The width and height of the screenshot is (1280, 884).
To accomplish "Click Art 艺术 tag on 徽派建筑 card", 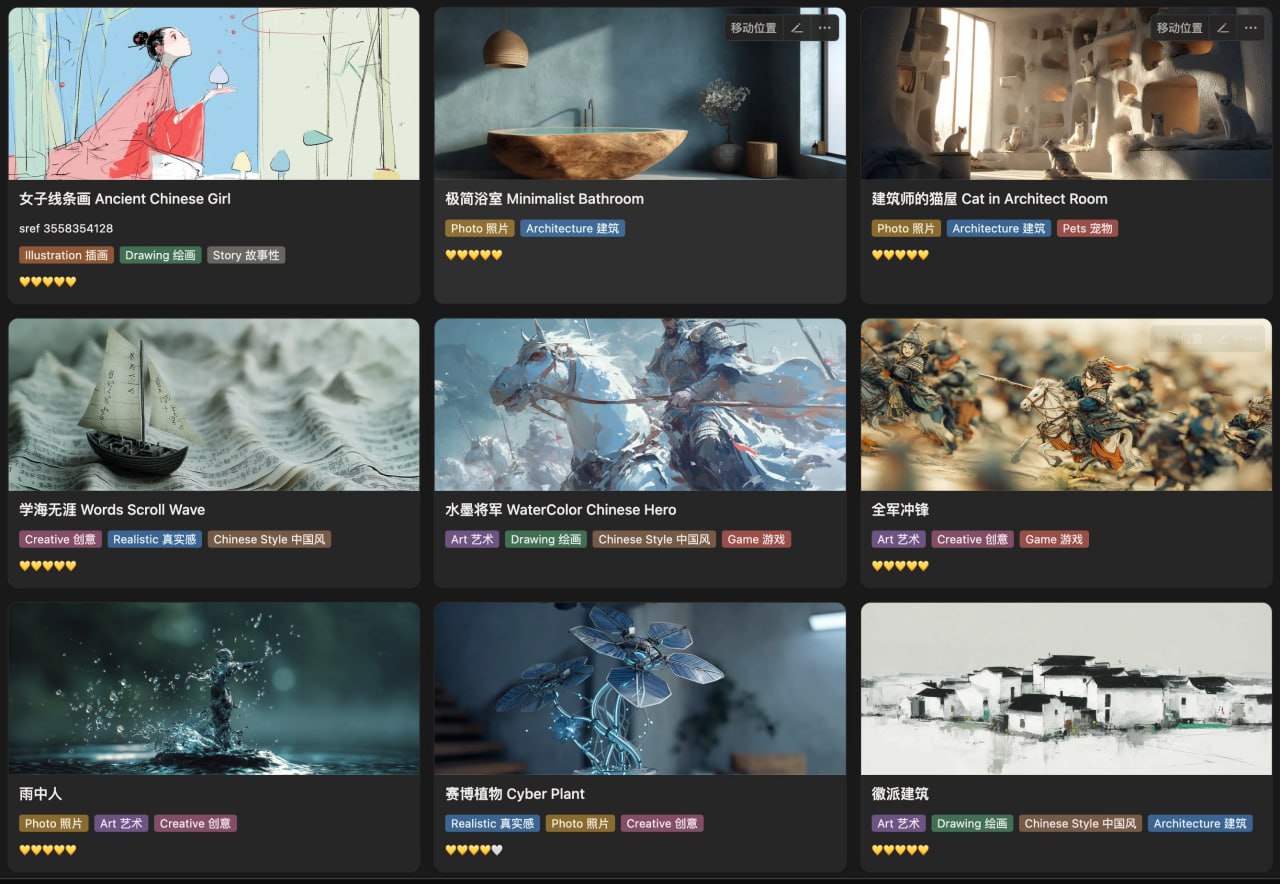I will [x=898, y=824].
